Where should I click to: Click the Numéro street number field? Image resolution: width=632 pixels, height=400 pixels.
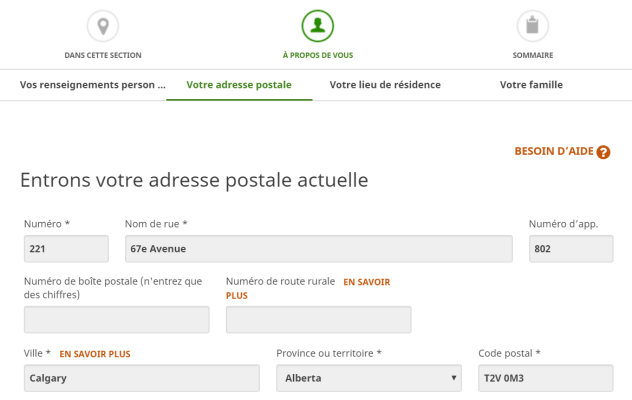pos(66,249)
